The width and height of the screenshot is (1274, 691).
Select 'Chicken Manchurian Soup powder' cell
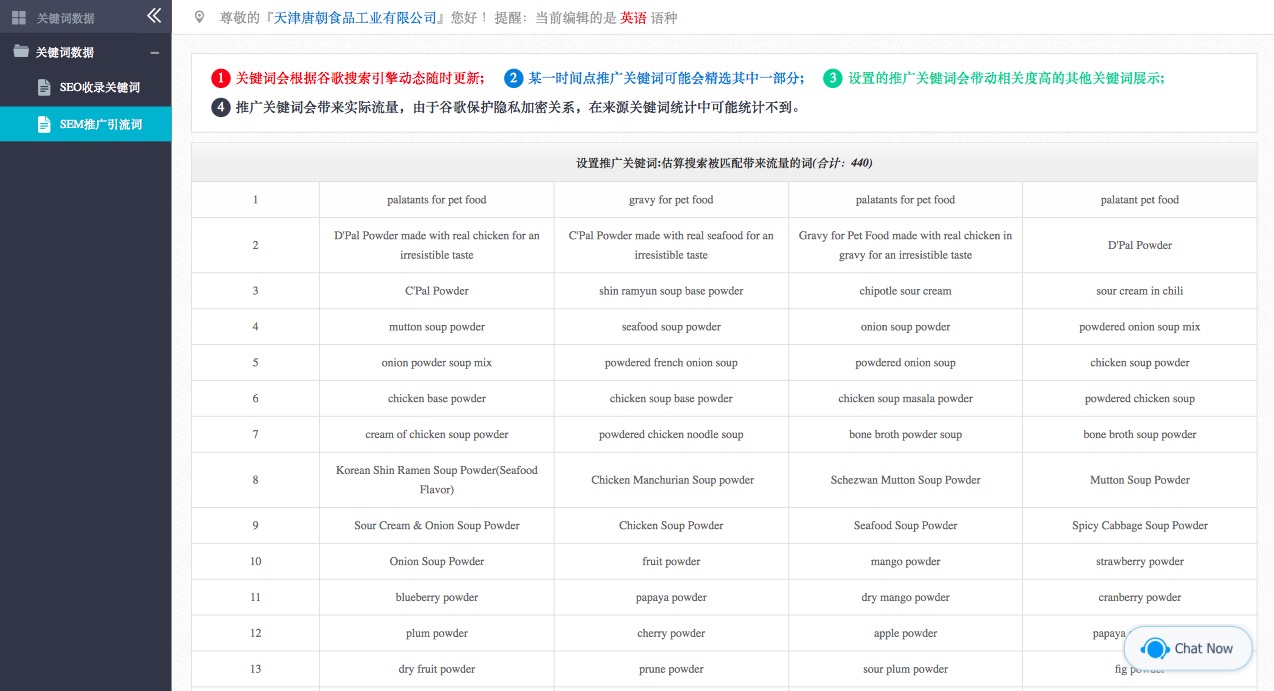coord(671,480)
